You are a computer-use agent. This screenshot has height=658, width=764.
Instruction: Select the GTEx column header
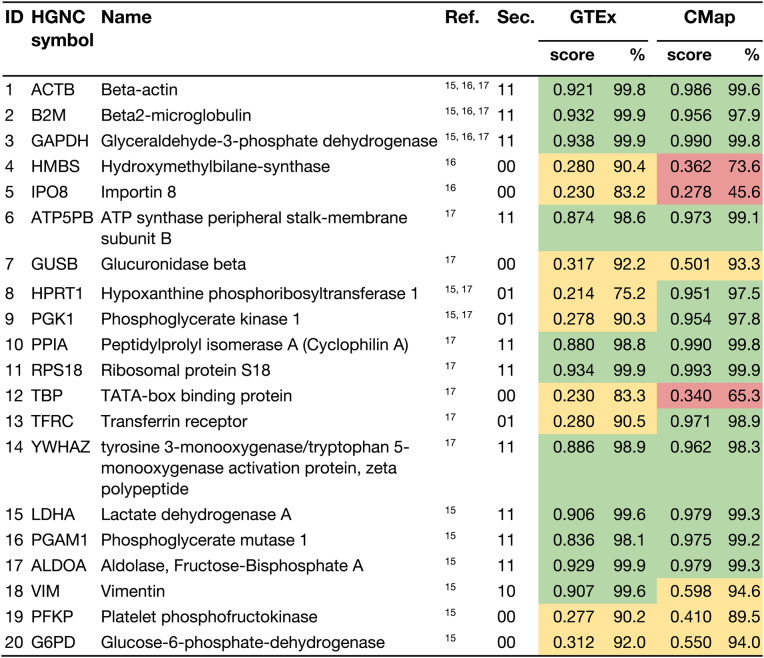pos(592,18)
